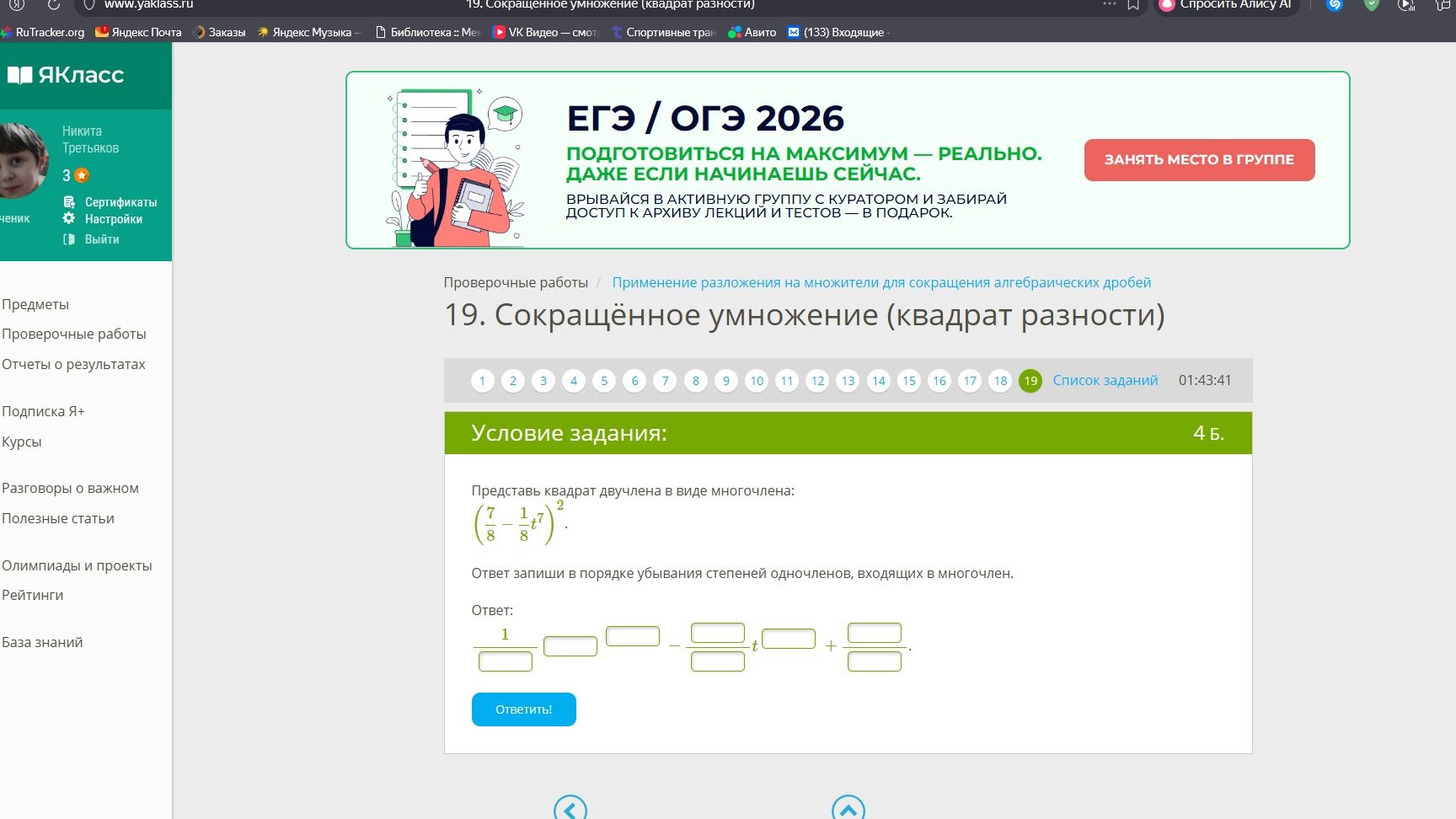Go to task number 7

coord(665,381)
